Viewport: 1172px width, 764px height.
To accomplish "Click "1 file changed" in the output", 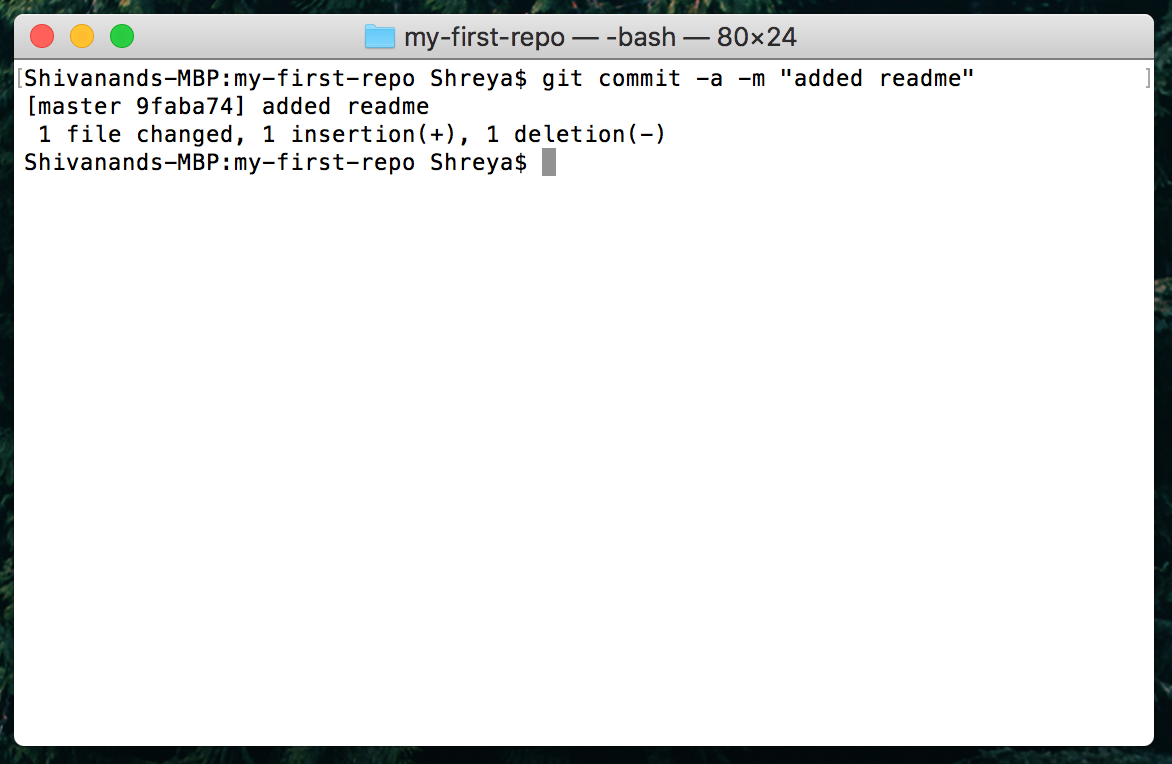I will (135, 135).
